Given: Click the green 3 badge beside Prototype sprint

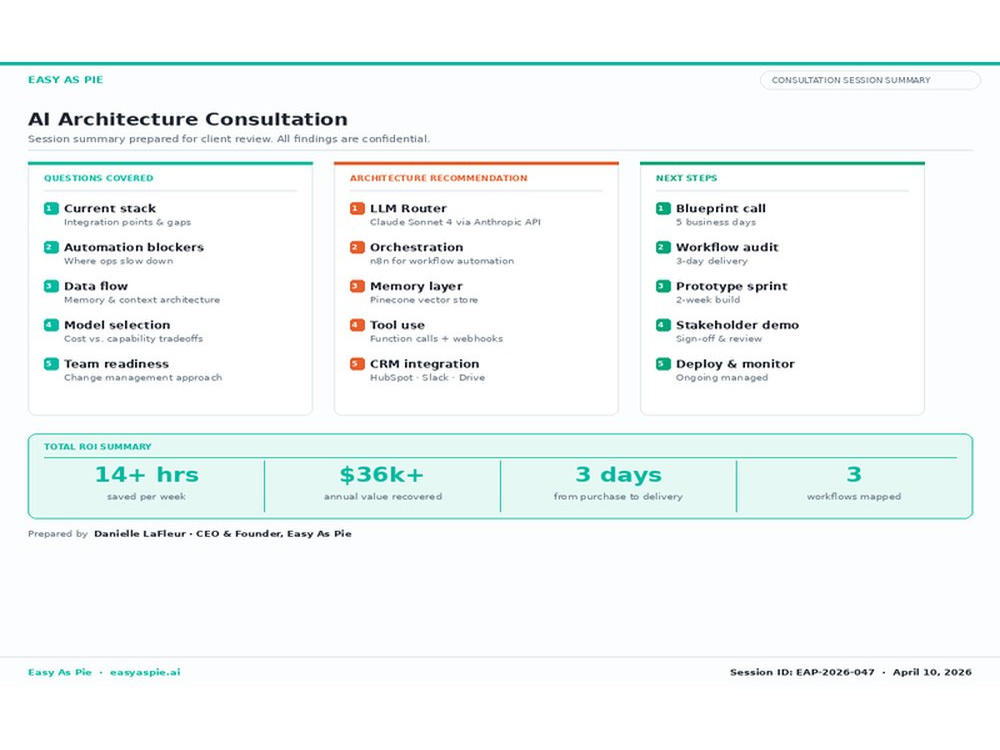Looking at the screenshot, I should pyautogui.click(x=663, y=286).
